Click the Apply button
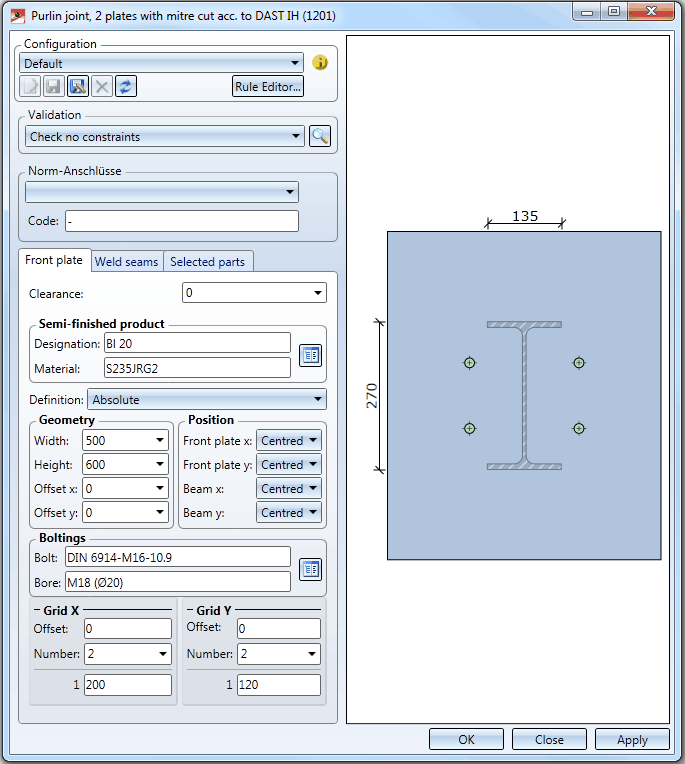This screenshot has height=764, width=685. tap(632, 740)
